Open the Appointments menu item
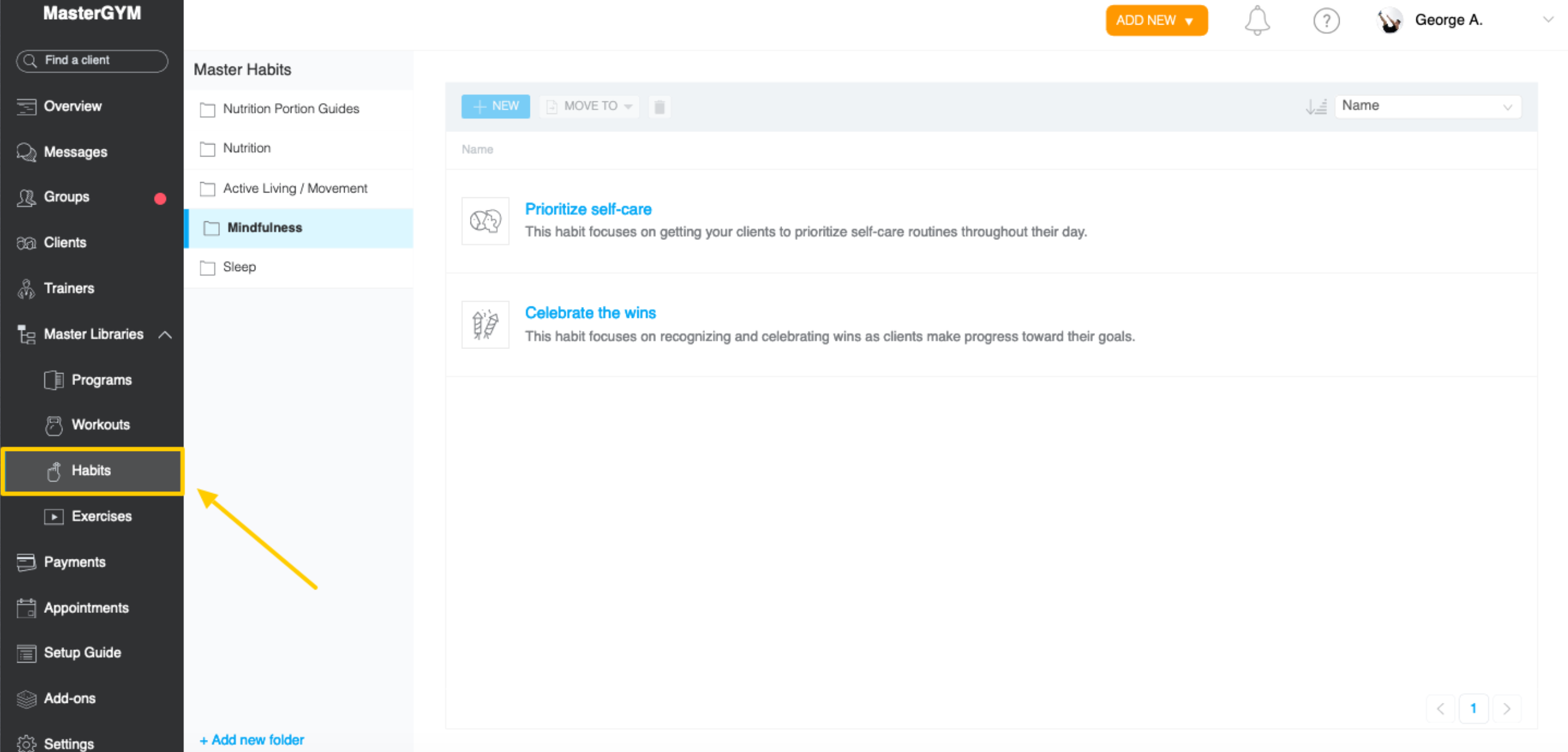 point(86,607)
